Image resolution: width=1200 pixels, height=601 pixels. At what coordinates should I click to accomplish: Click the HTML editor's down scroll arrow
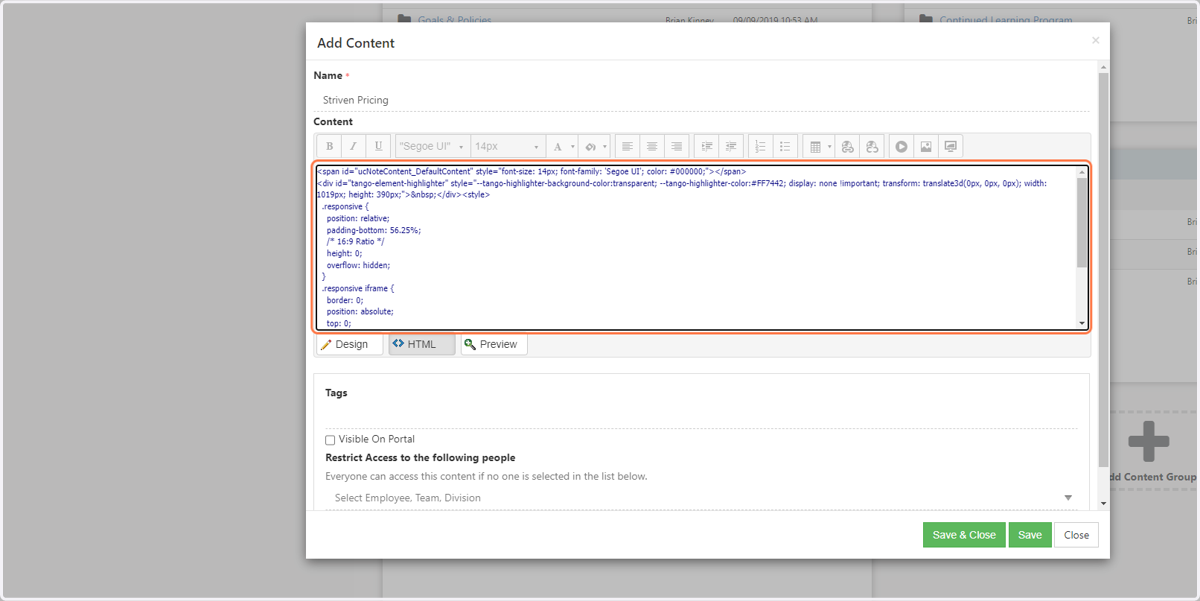[1082, 323]
